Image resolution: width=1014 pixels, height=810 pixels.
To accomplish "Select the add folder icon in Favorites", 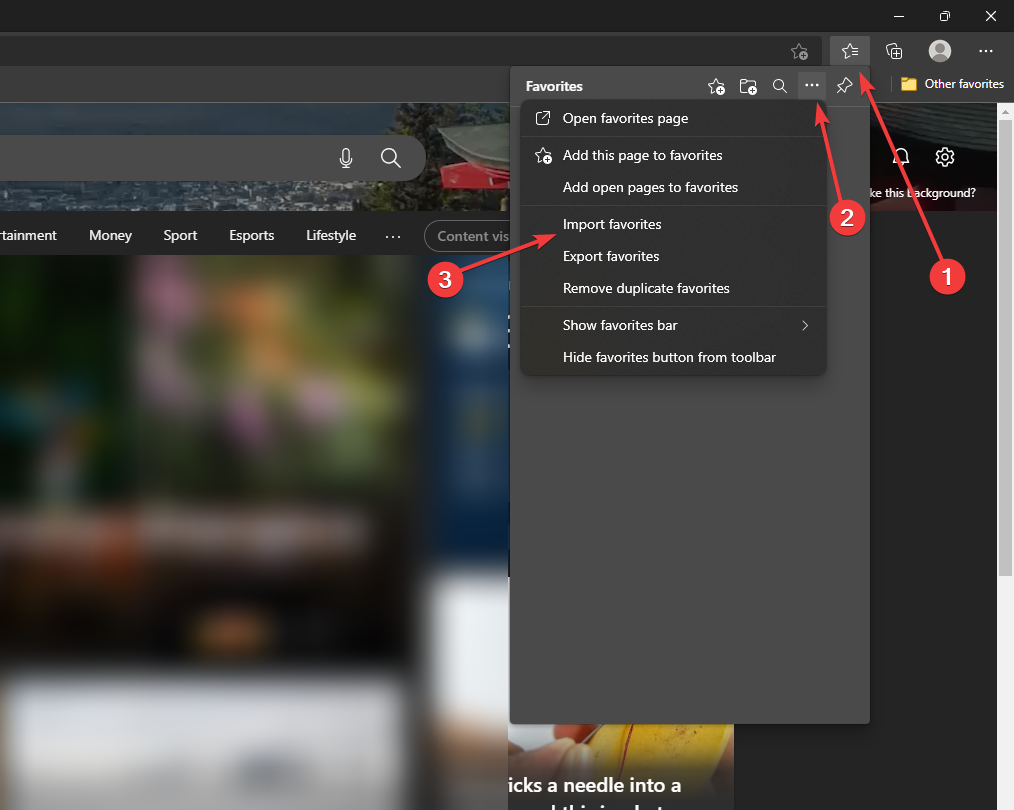I will click(748, 86).
